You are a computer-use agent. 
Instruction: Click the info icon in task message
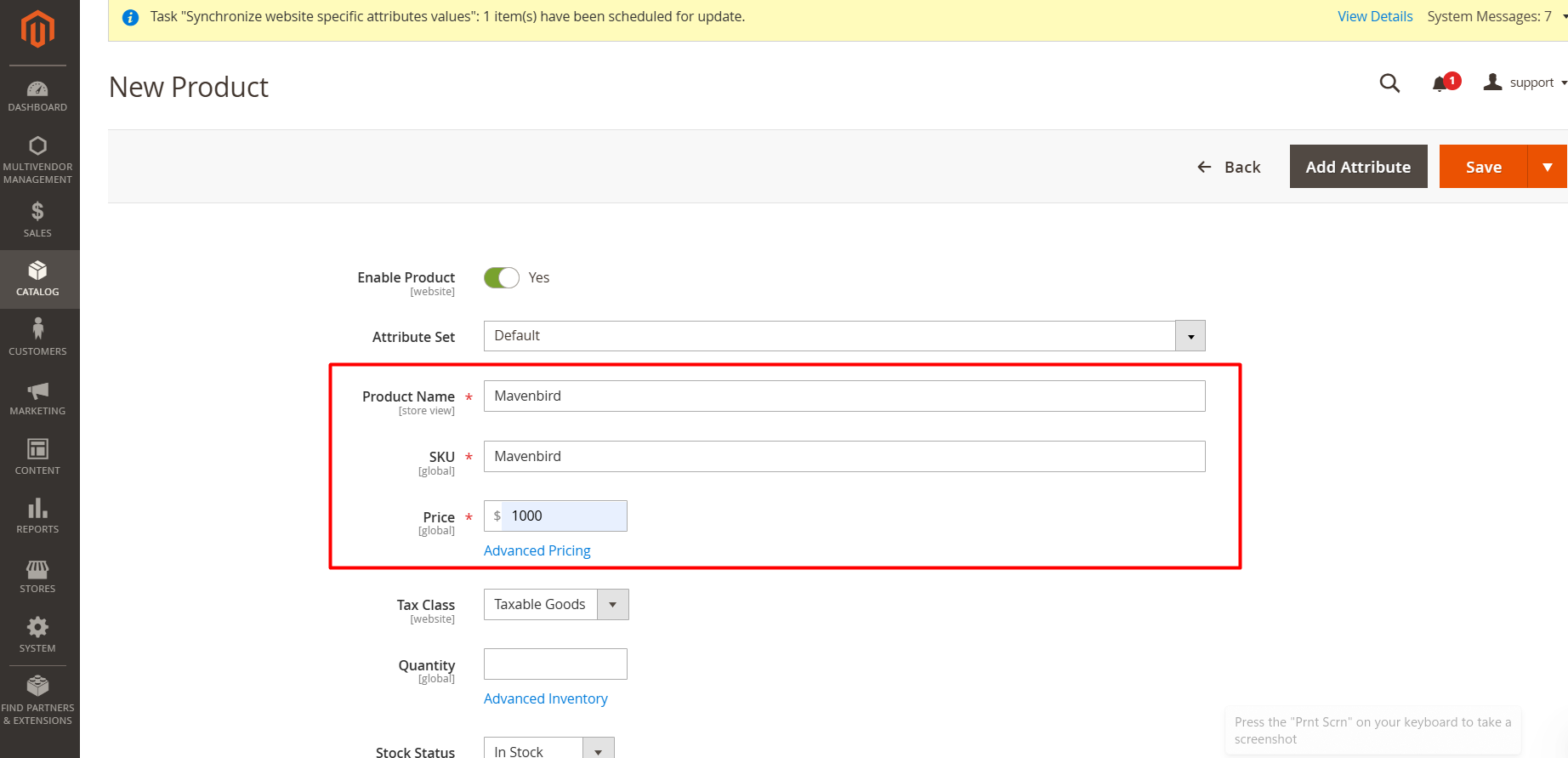pyautogui.click(x=130, y=17)
